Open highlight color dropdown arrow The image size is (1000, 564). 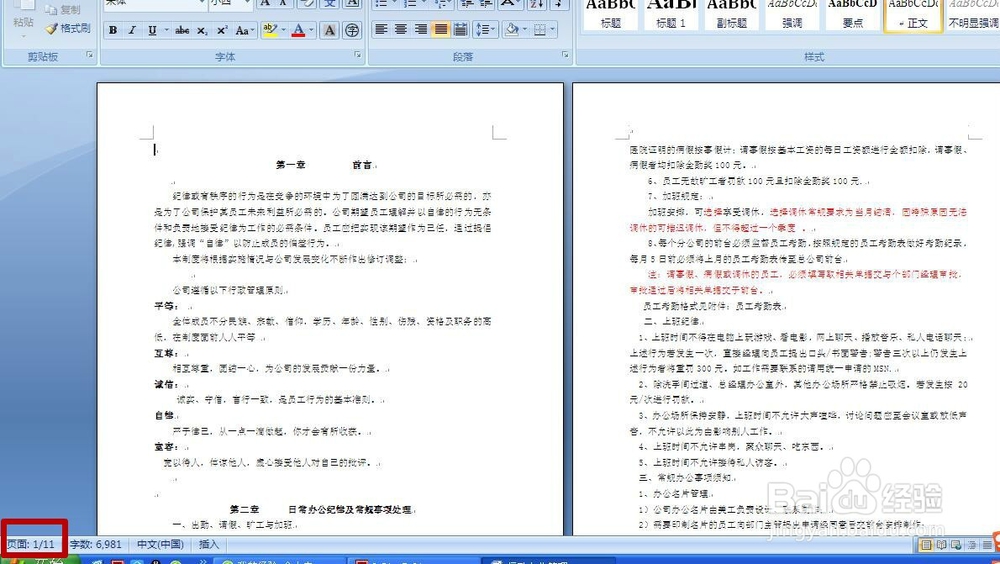click(x=283, y=30)
